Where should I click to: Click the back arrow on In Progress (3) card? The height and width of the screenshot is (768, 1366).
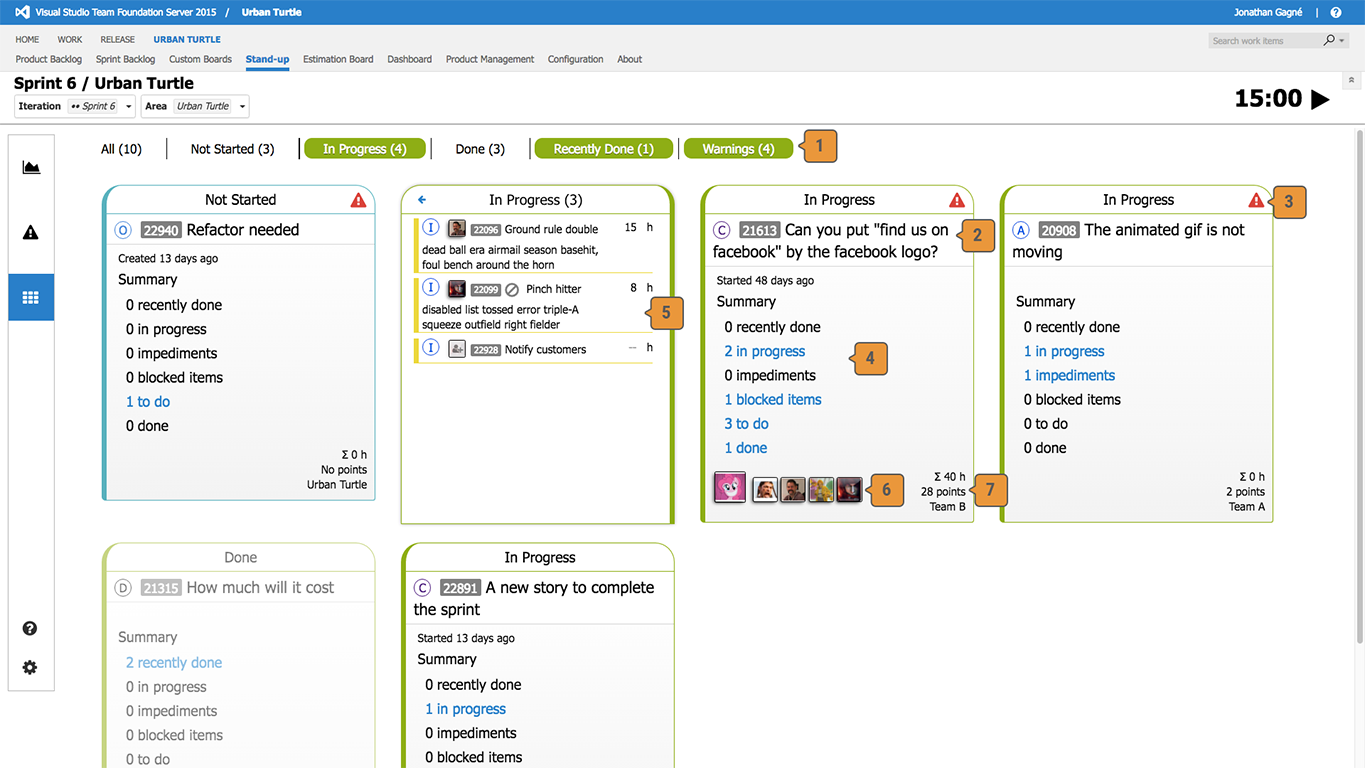tap(422, 200)
